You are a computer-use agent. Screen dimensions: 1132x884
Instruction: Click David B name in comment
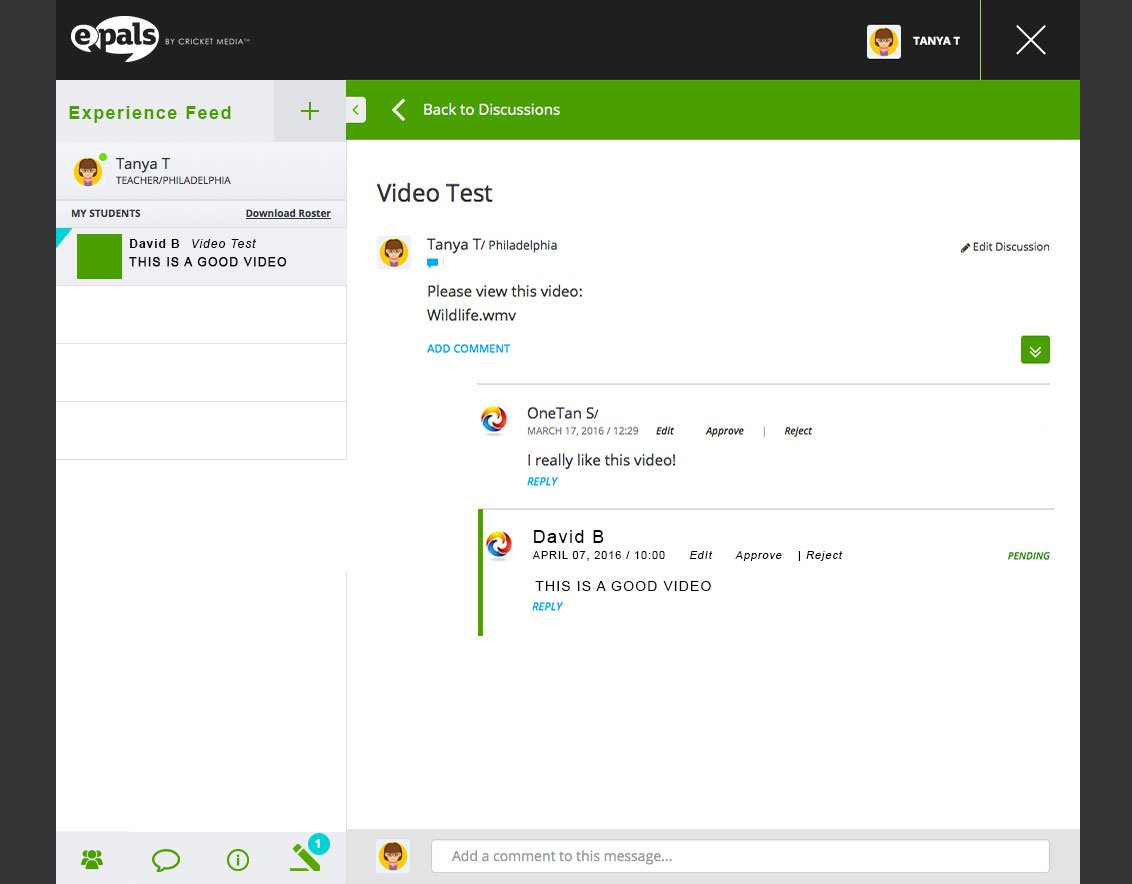[568, 537]
